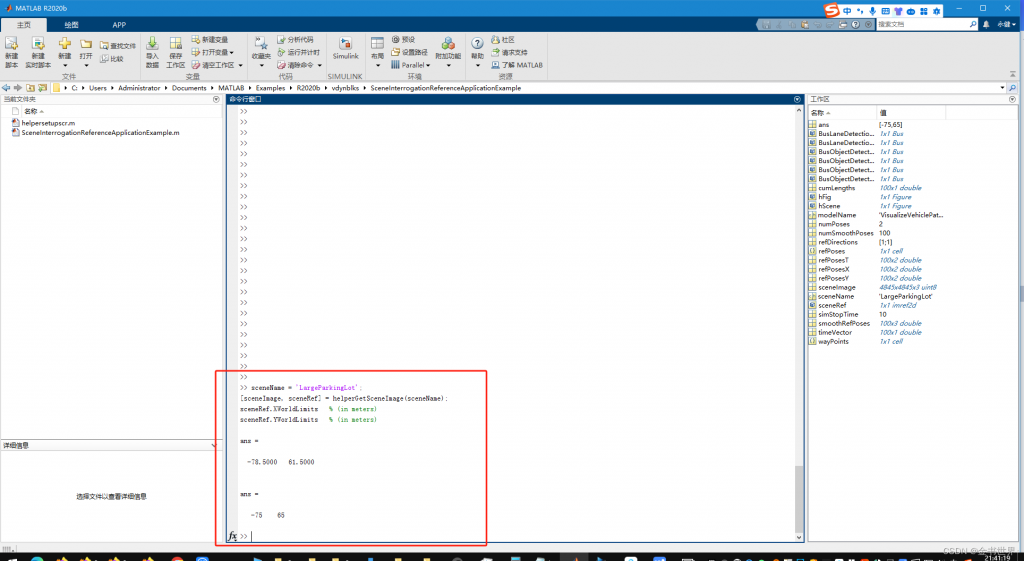The image size is (1024, 561).
Task: Click the back arrow in address bar
Action: pos(6,88)
